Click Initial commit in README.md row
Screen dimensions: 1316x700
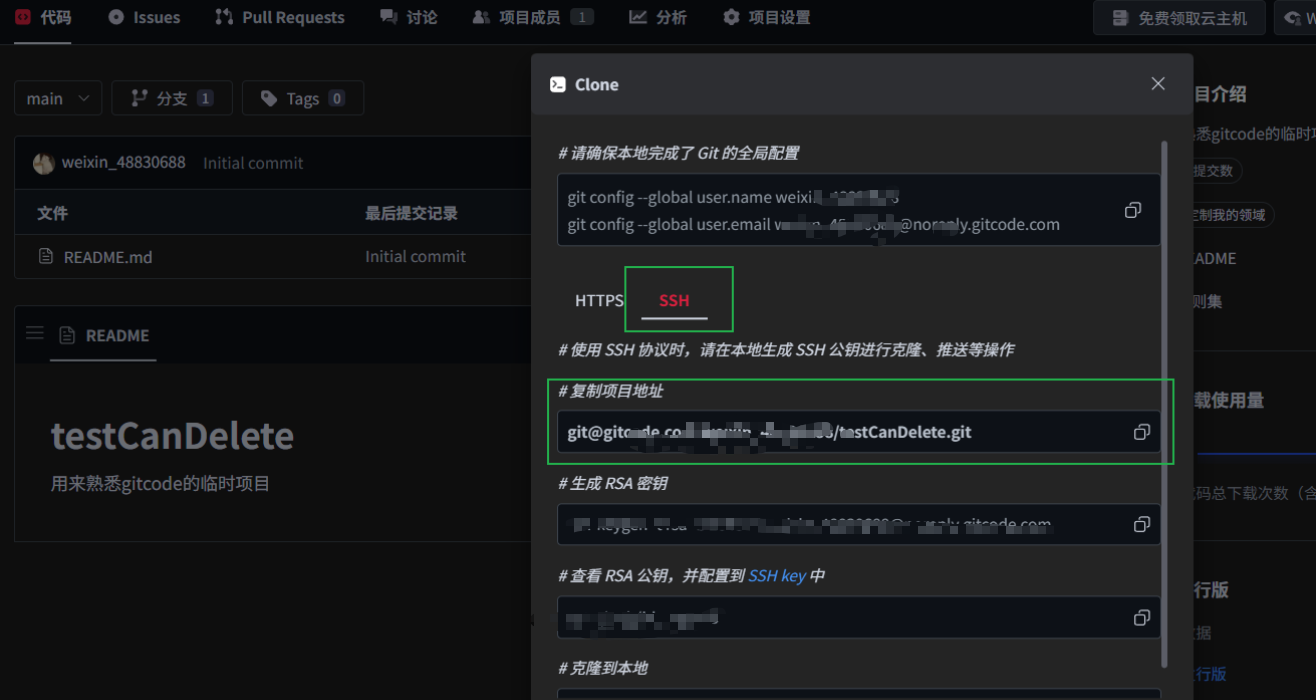[415, 257]
